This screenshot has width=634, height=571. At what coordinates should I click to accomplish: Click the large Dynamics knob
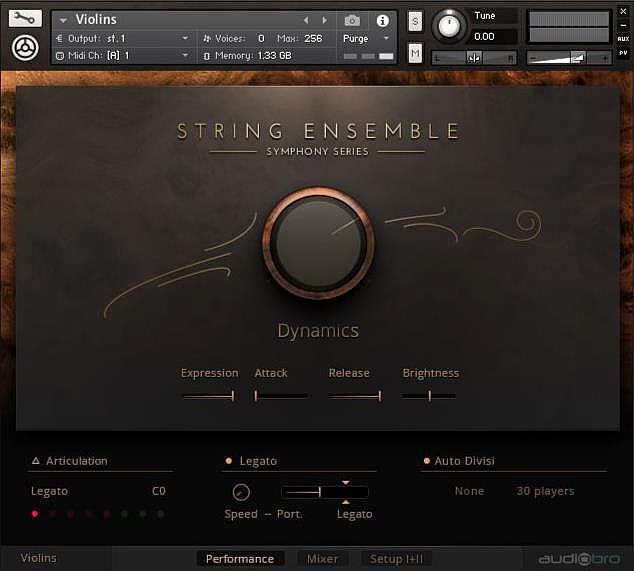click(x=318, y=241)
